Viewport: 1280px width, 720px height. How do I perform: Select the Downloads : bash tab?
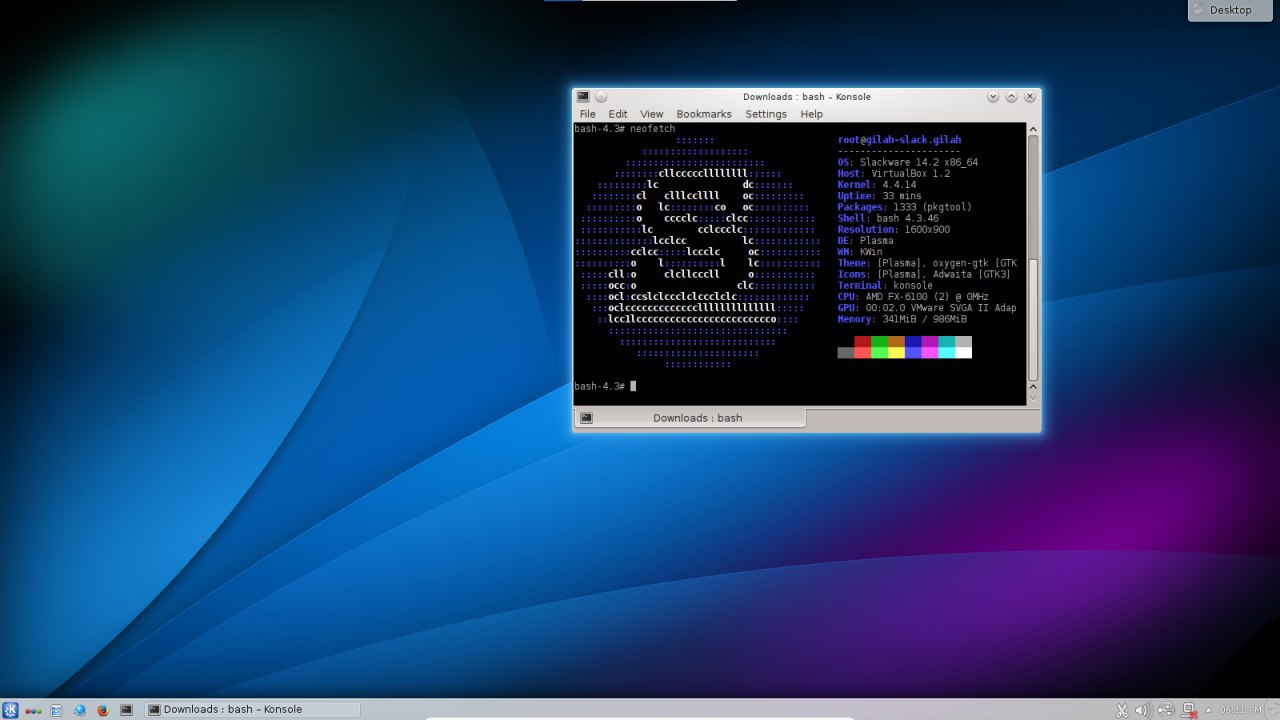pos(689,418)
